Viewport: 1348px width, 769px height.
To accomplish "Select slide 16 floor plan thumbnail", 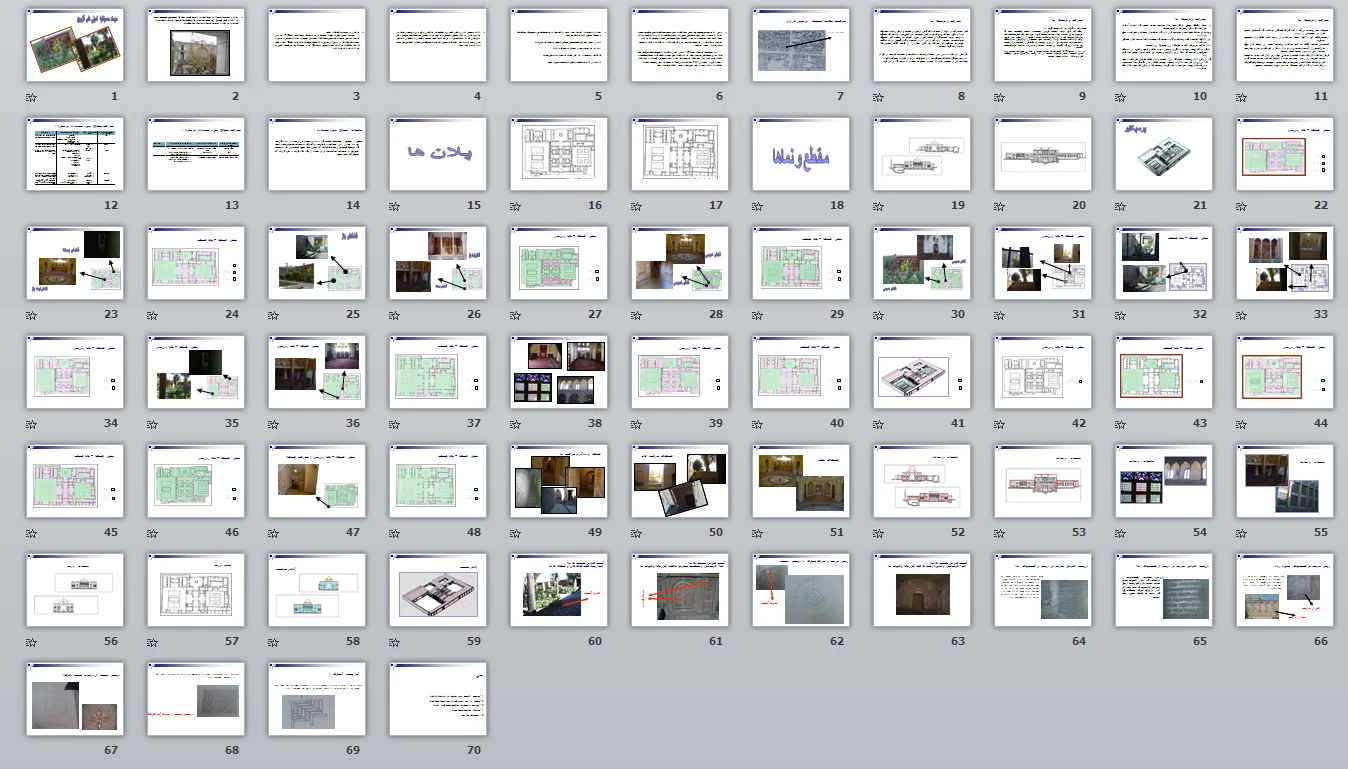I will pos(559,154).
